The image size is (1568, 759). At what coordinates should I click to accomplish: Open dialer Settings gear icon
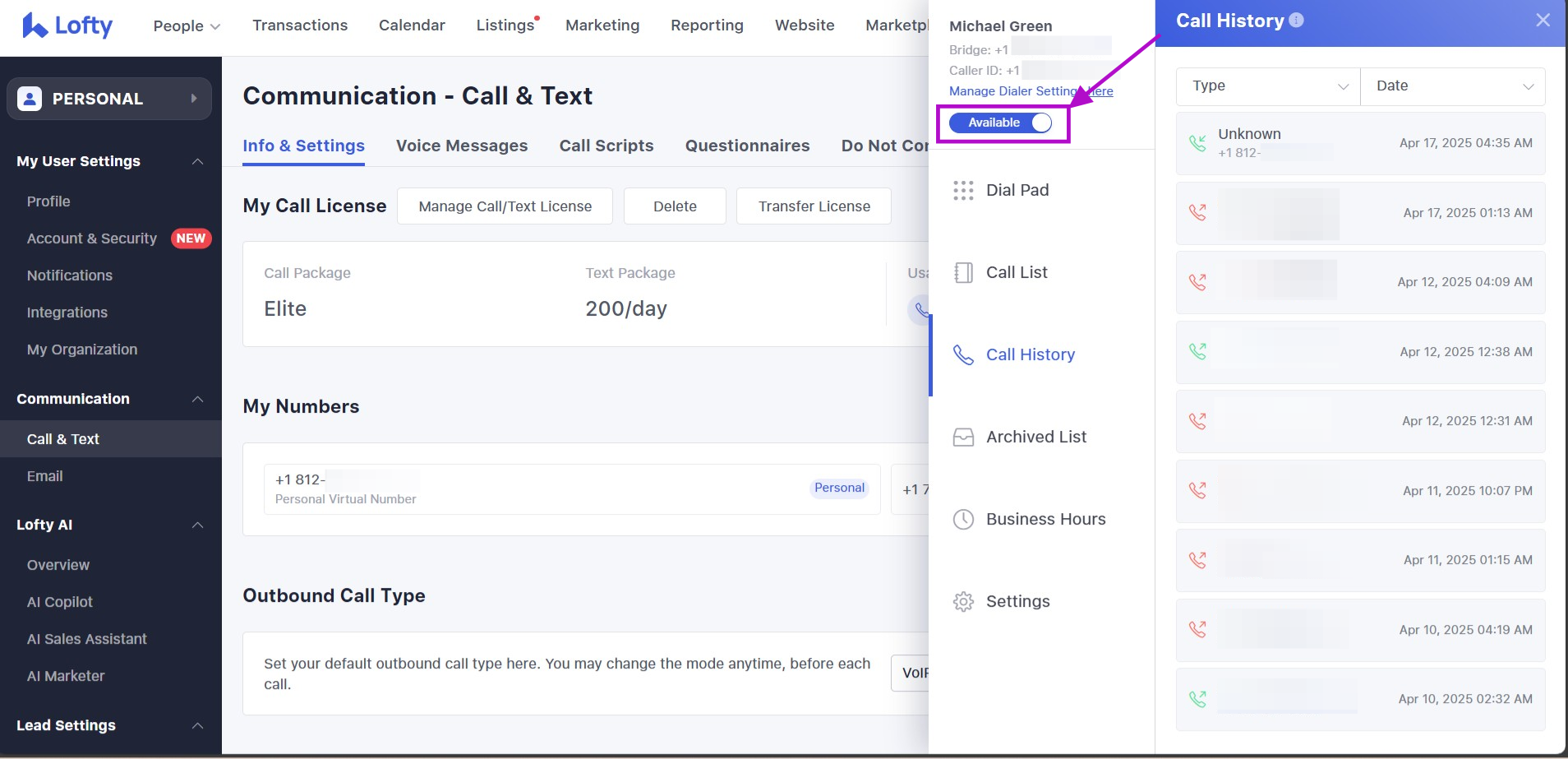[963, 602]
